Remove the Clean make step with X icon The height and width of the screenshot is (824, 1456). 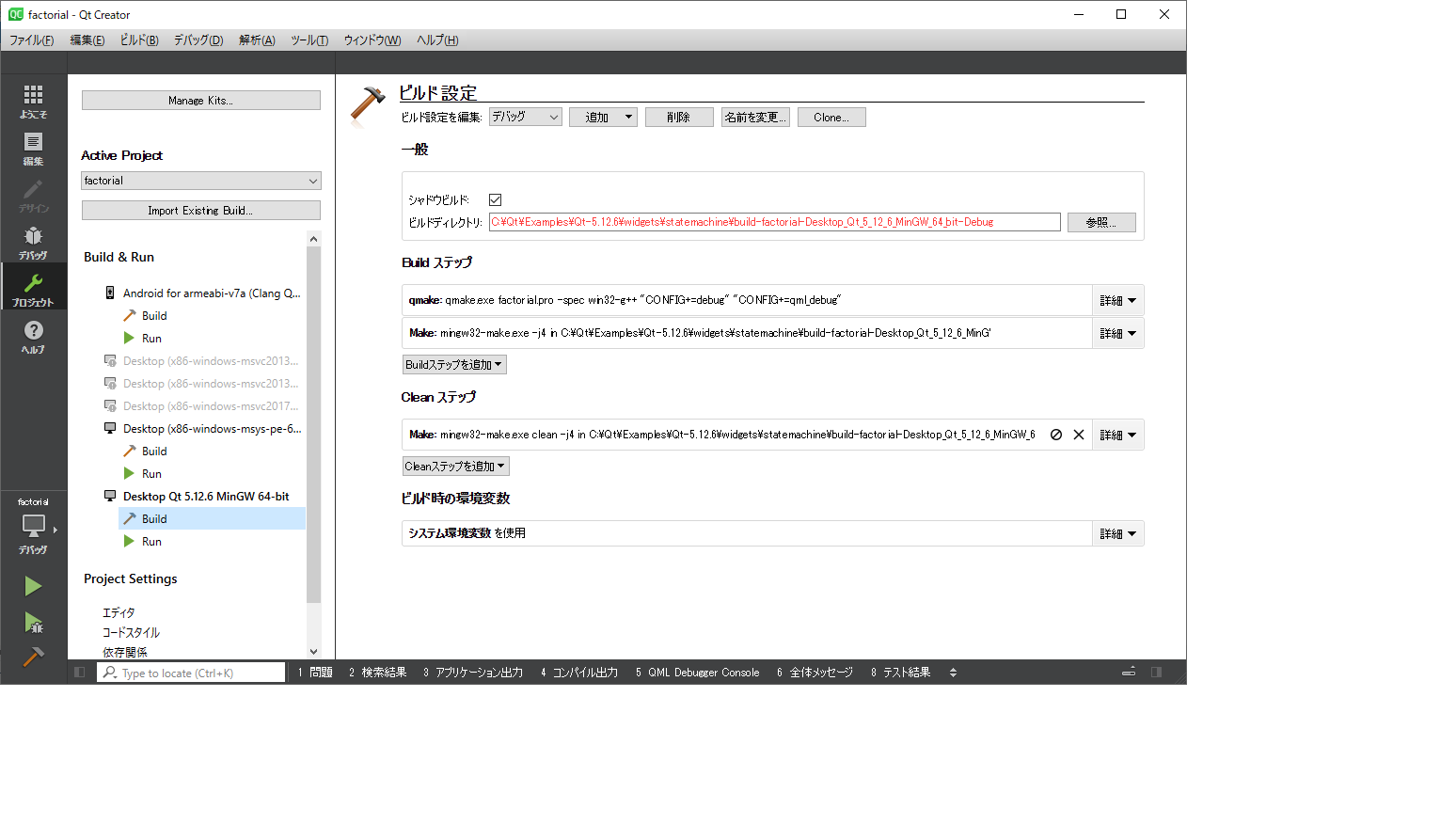[1079, 435]
